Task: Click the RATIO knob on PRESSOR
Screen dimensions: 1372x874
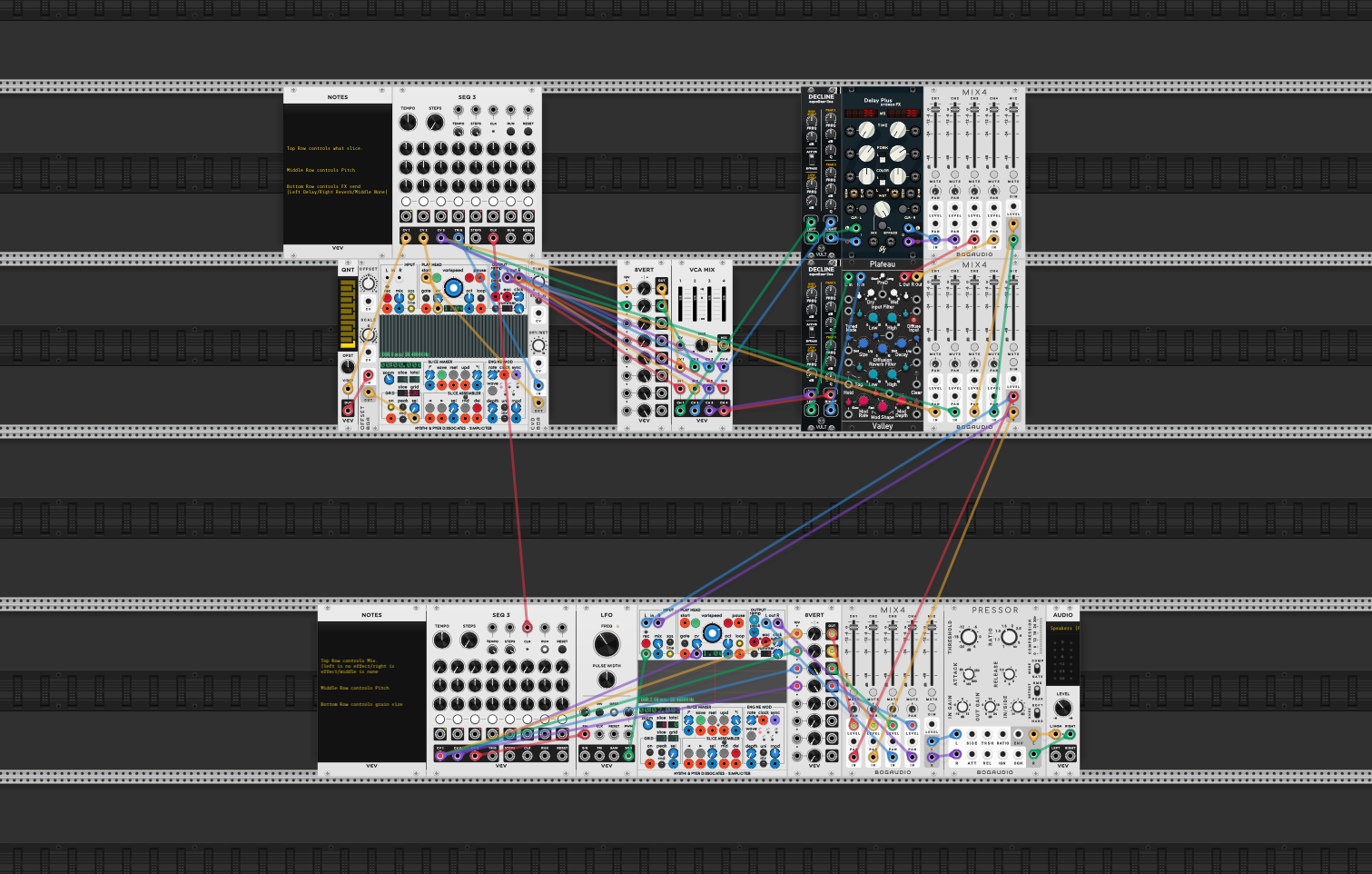Action: [x=1009, y=637]
